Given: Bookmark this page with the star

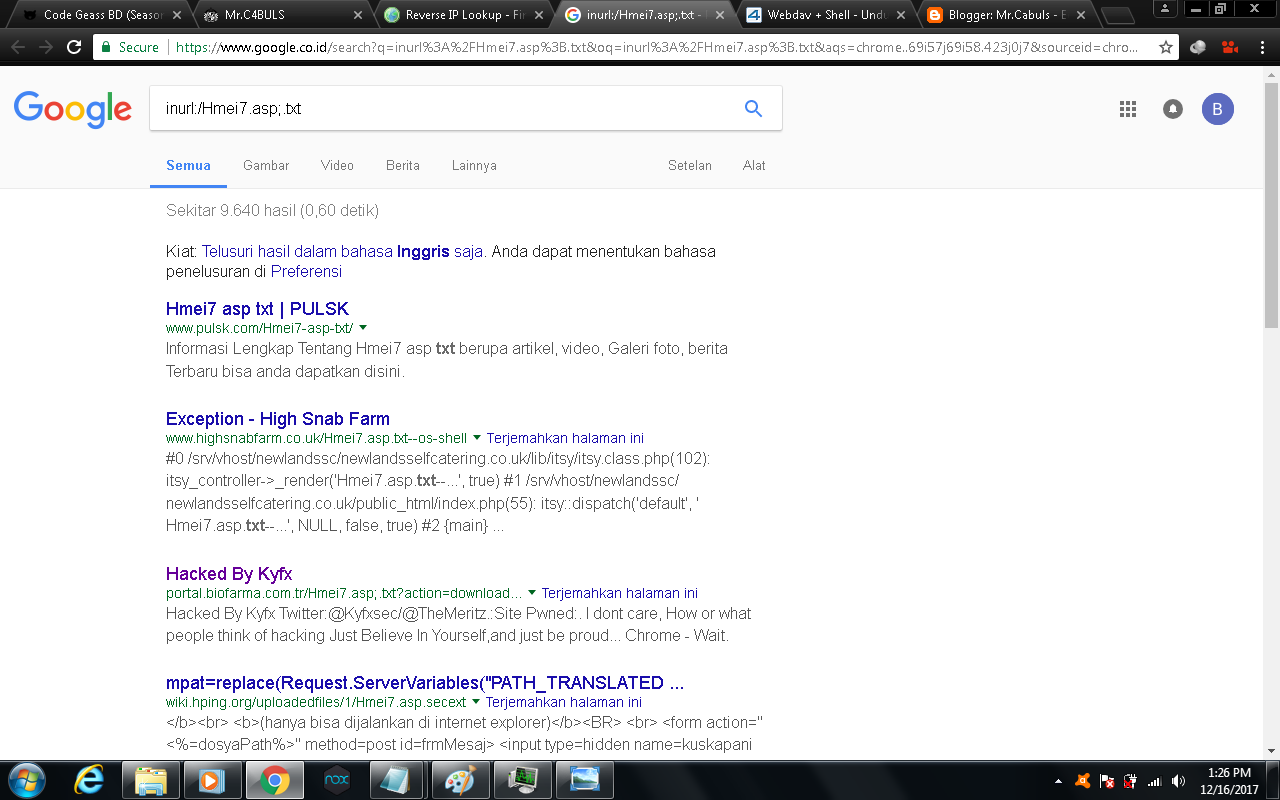Looking at the screenshot, I should coord(1165,47).
